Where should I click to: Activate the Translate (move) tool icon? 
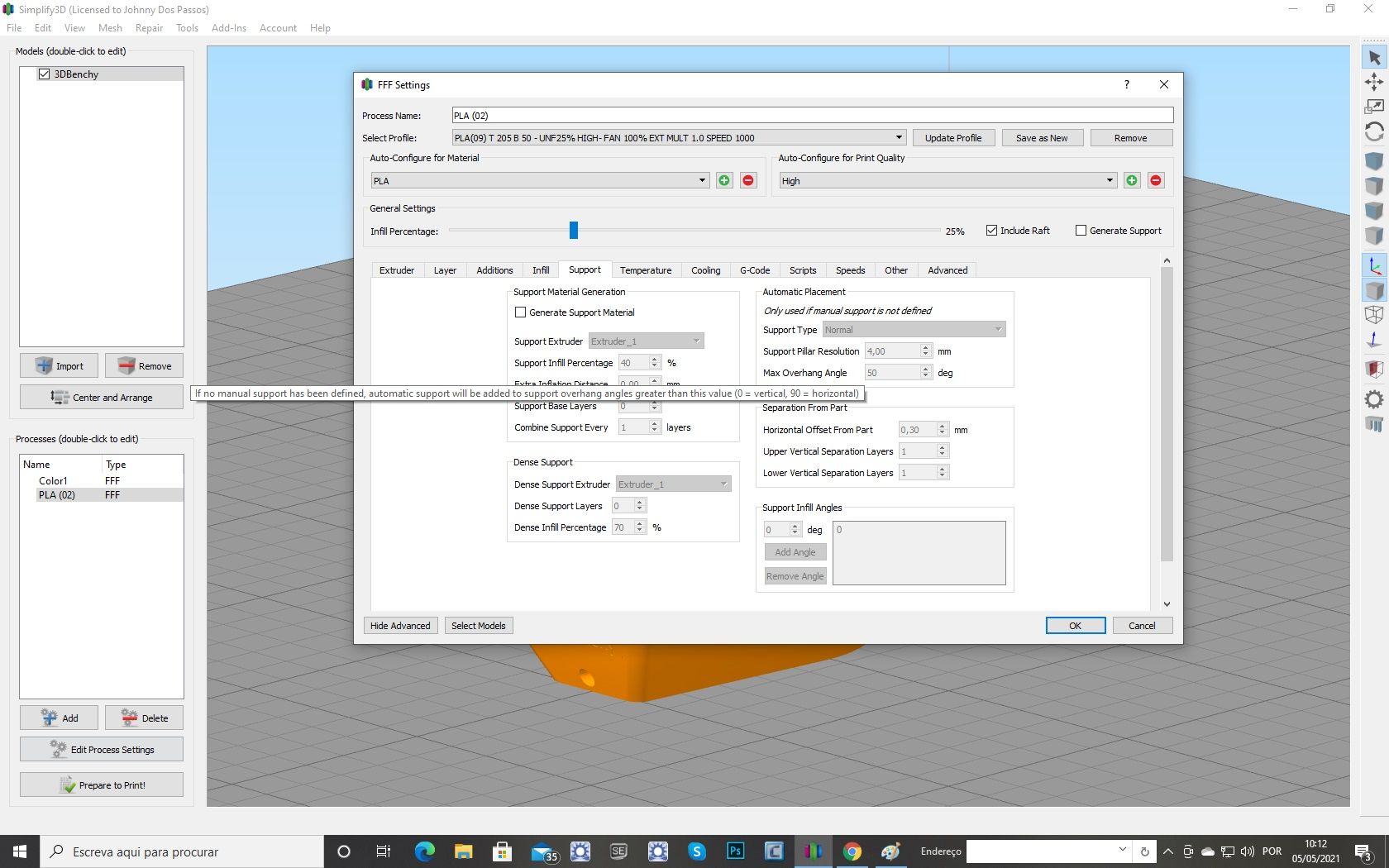[x=1373, y=82]
